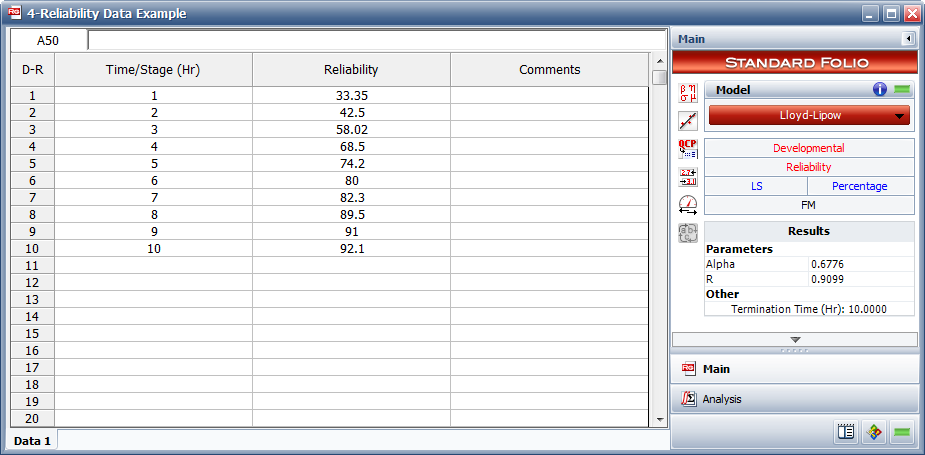
Task: Expand the panel with the down arrow
Action: click(x=795, y=340)
